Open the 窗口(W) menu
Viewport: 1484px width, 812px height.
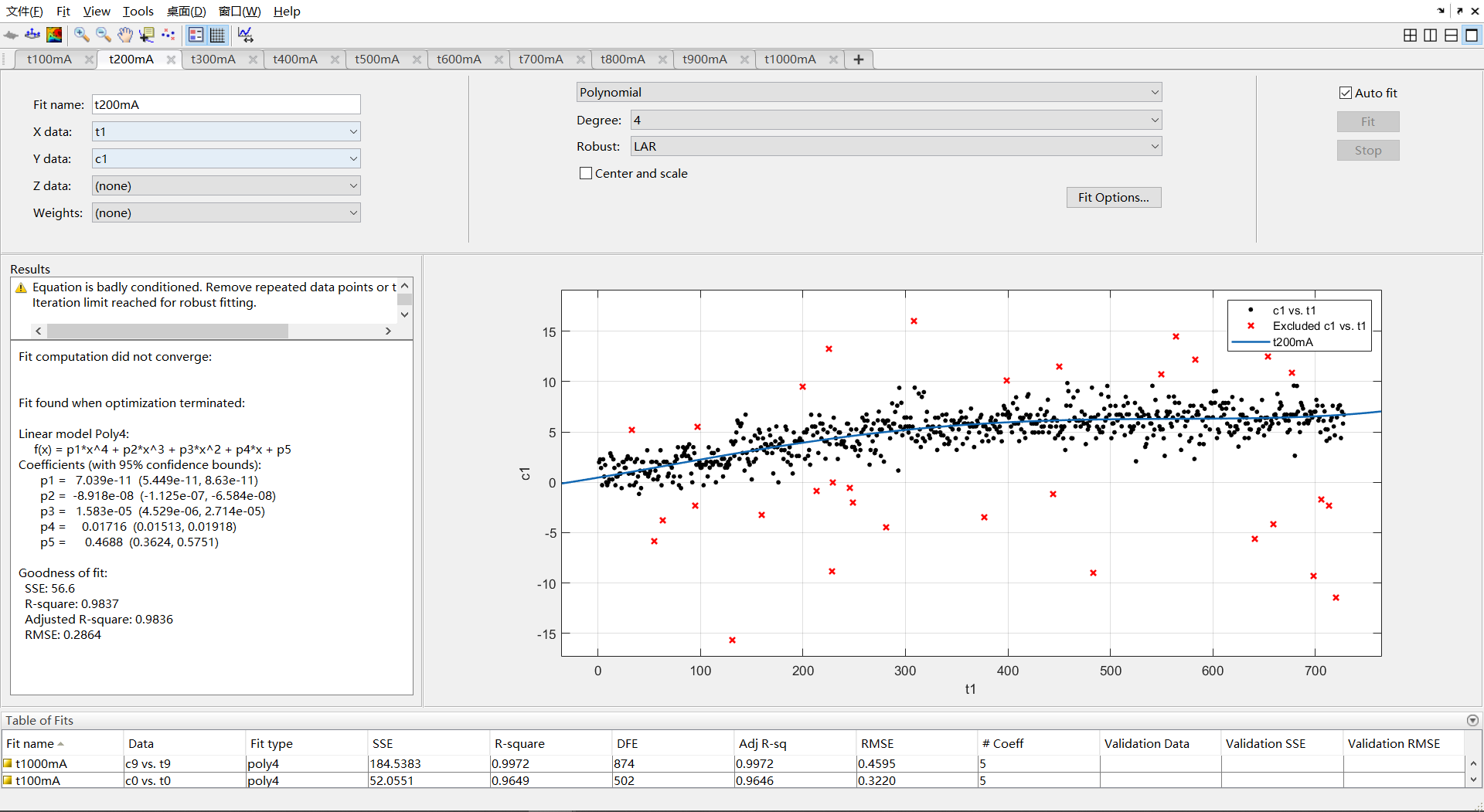tap(240, 11)
